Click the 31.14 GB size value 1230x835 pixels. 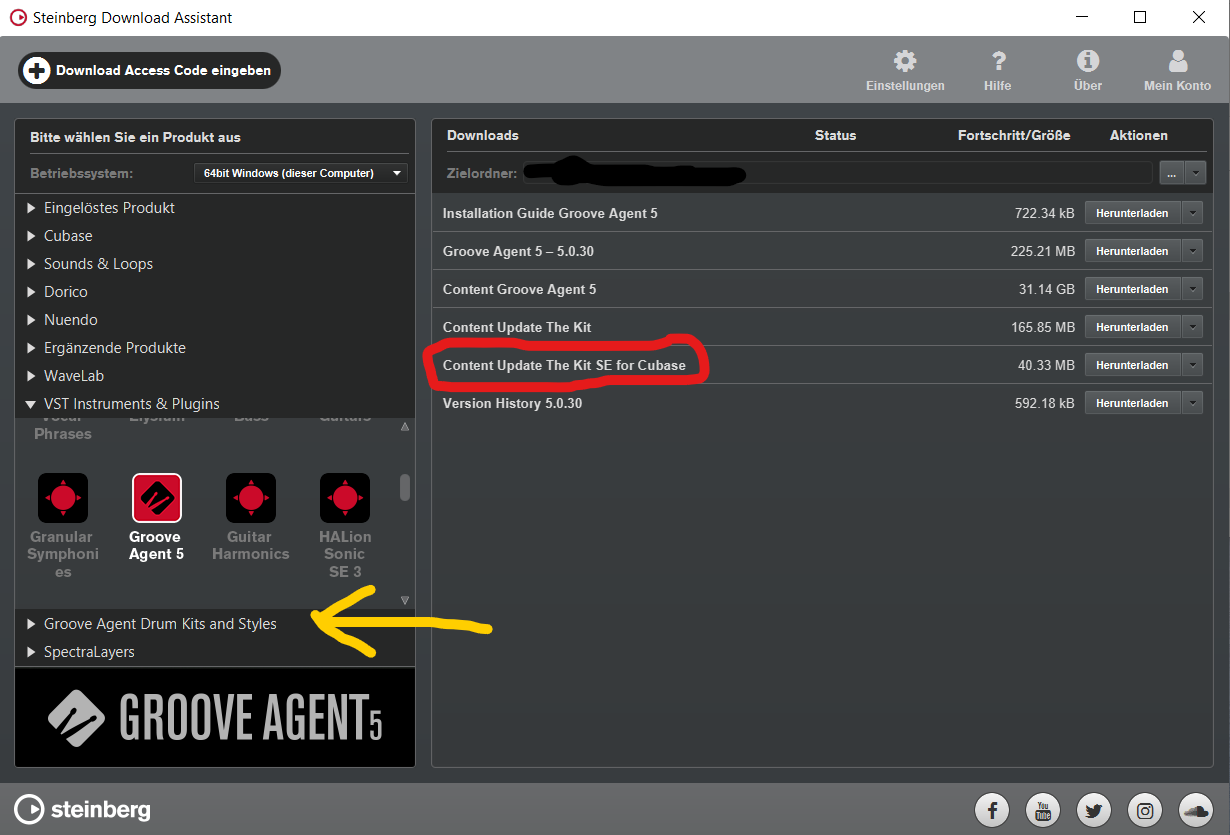[x=1047, y=289]
